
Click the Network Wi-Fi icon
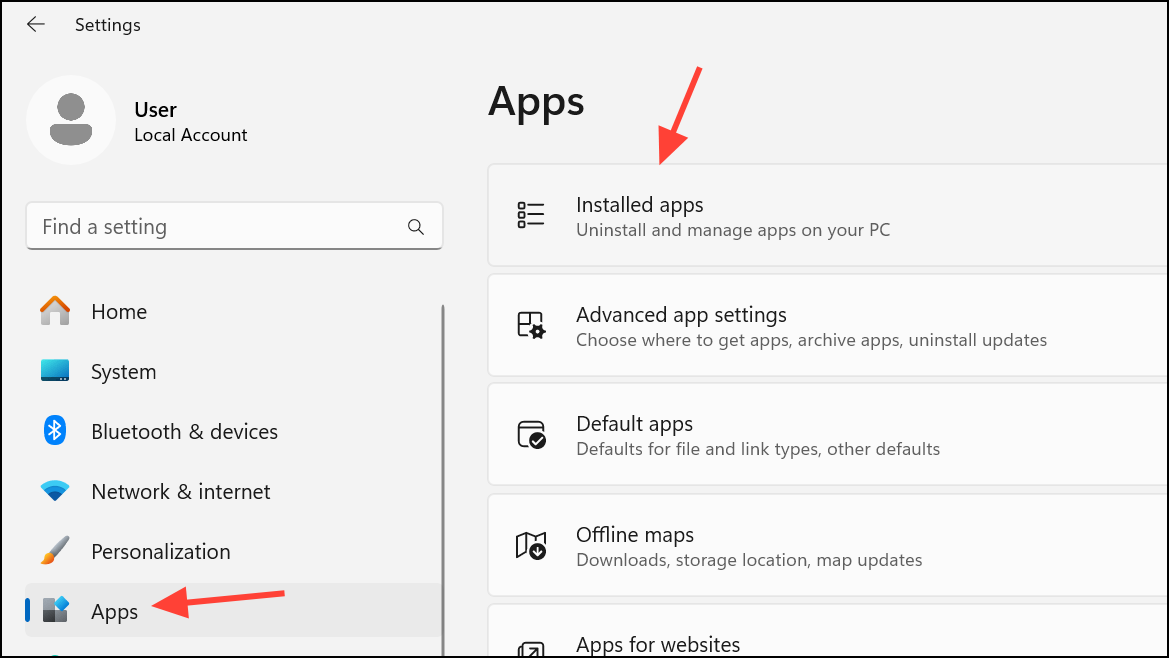[x=55, y=491]
